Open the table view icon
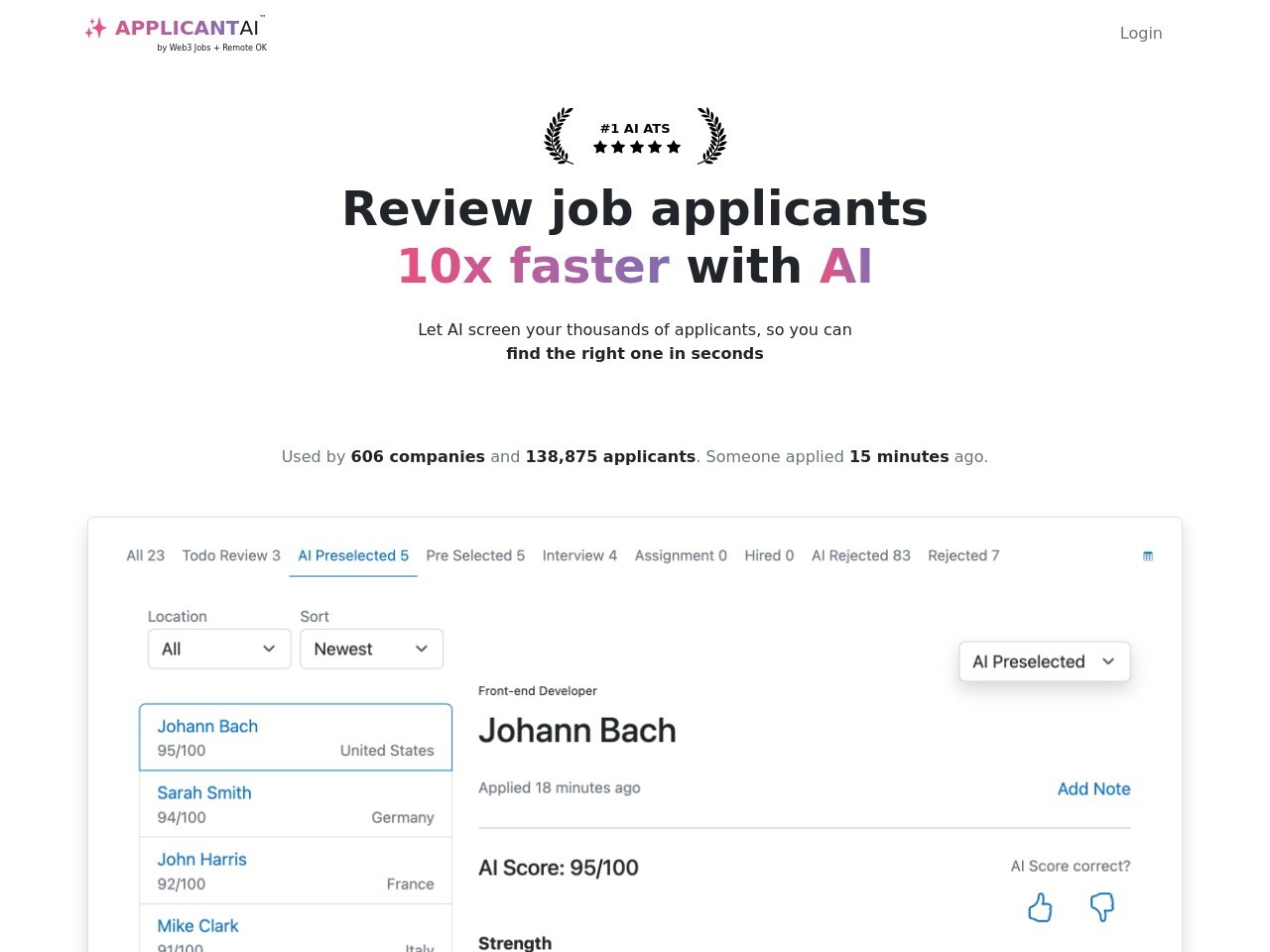 (x=1148, y=556)
